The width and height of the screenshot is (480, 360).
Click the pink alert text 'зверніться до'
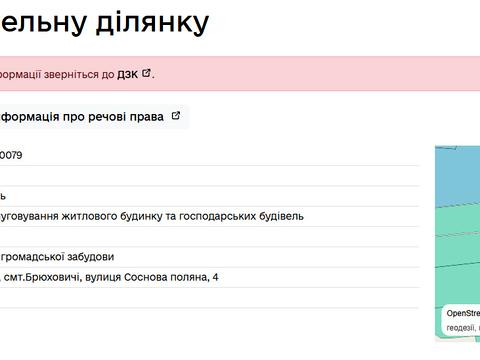79,74
